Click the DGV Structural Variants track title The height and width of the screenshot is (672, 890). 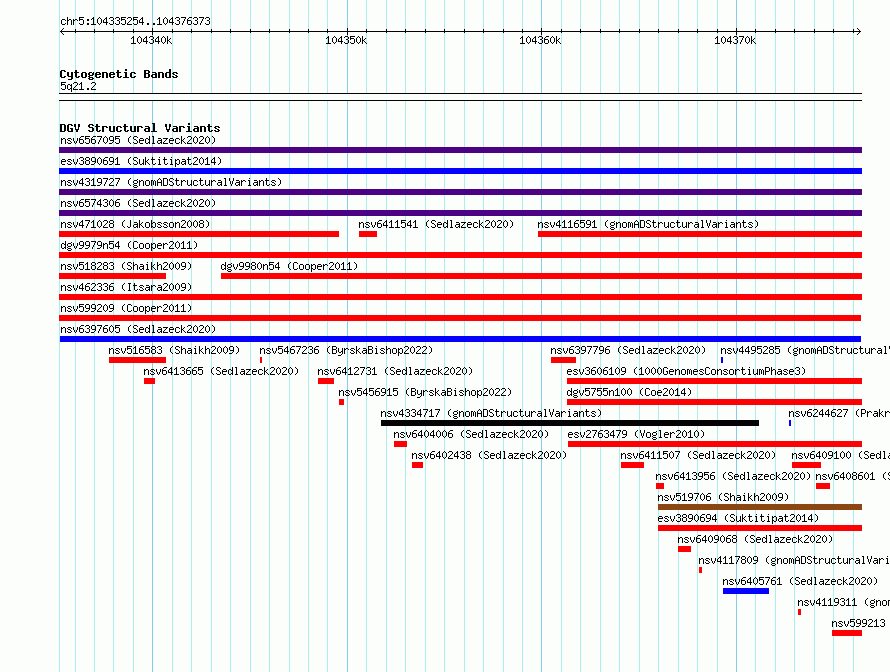pyautogui.click(x=140, y=128)
